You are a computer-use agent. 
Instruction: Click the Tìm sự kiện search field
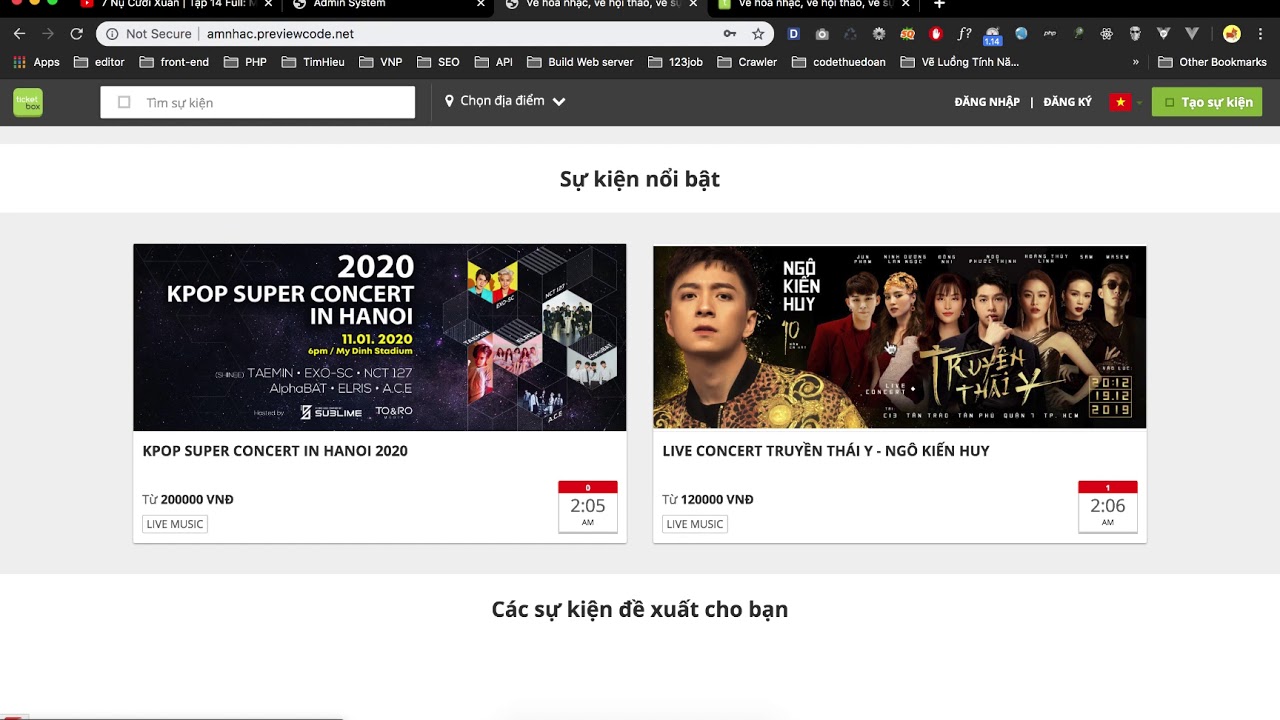(258, 102)
